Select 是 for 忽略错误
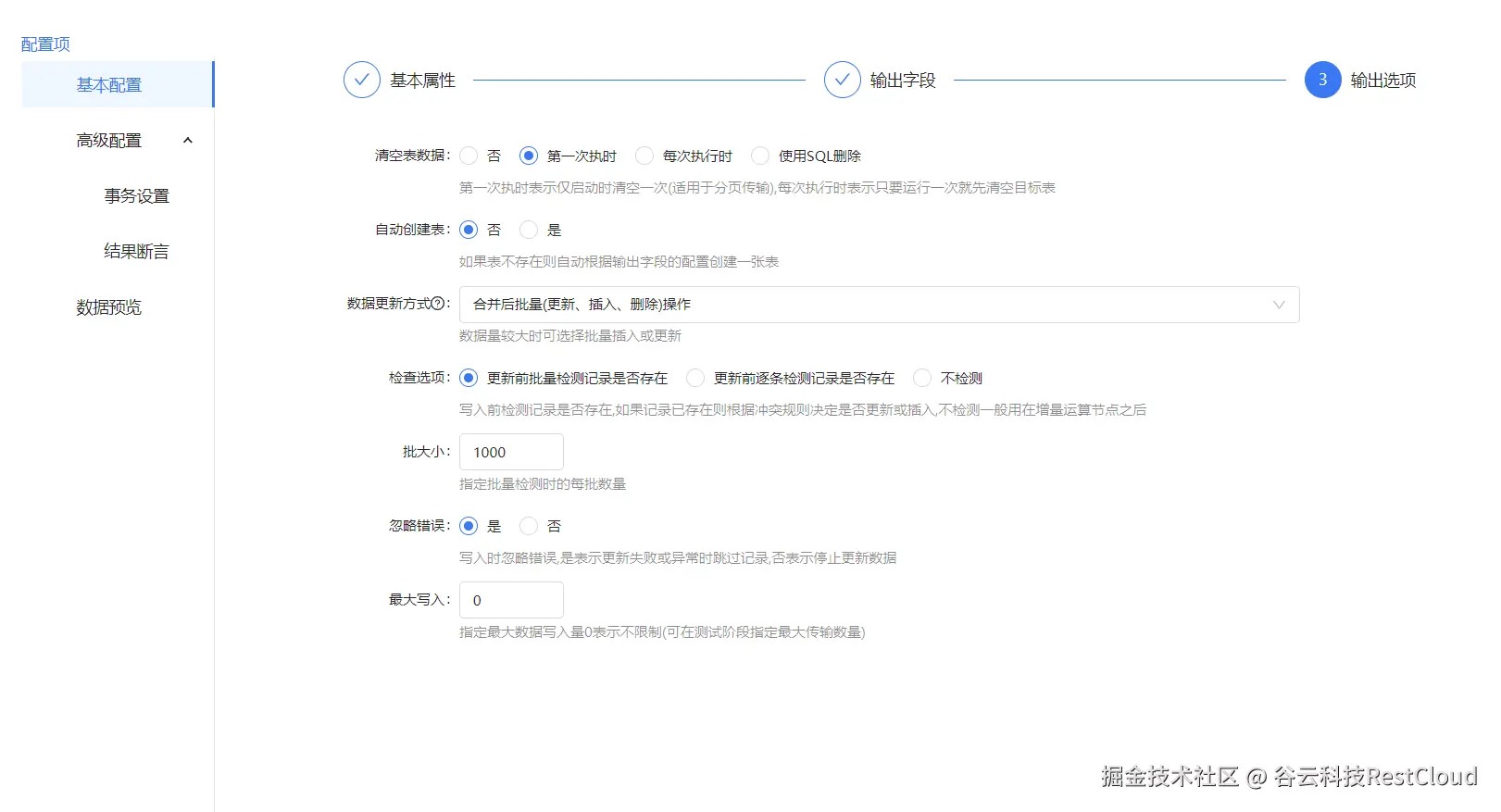This screenshot has width=1501, height=812. (469, 526)
